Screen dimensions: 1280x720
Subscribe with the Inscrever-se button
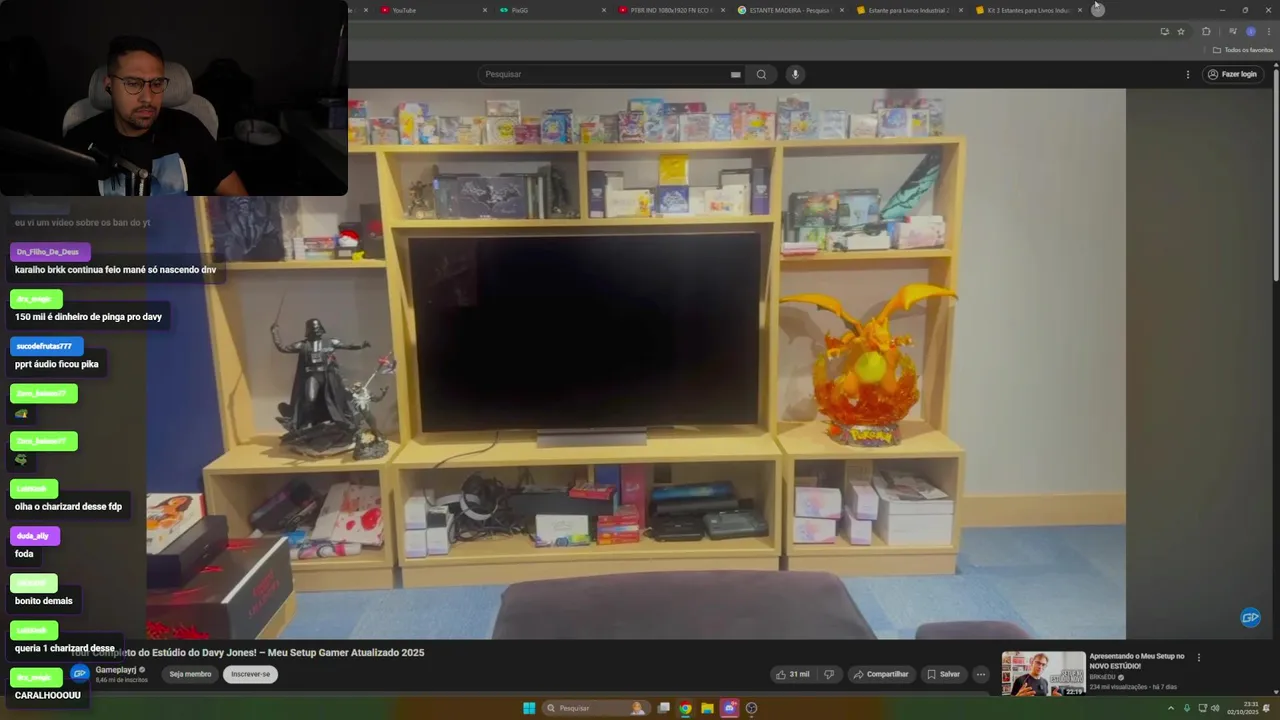pos(250,674)
